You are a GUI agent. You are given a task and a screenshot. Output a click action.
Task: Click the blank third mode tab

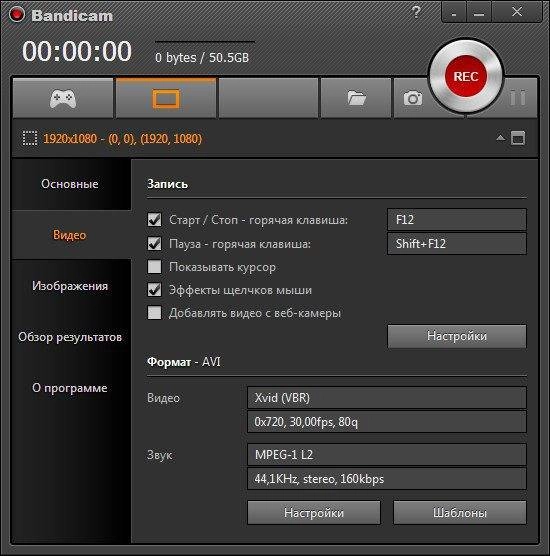[268, 98]
